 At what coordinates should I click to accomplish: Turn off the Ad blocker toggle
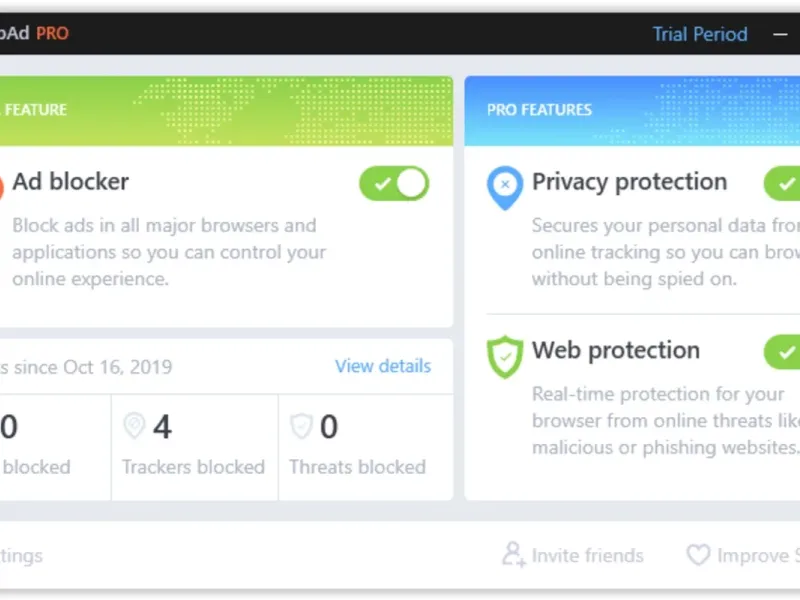(394, 184)
